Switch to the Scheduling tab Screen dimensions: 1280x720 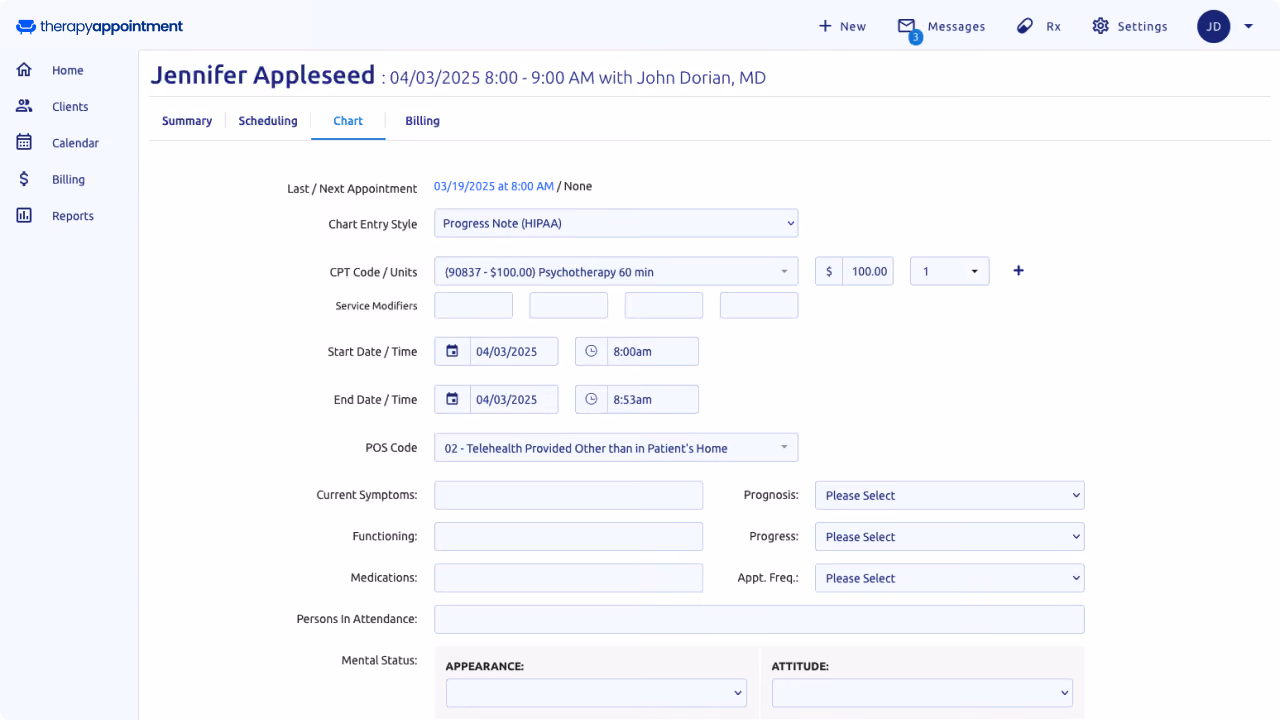click(268, 121)
